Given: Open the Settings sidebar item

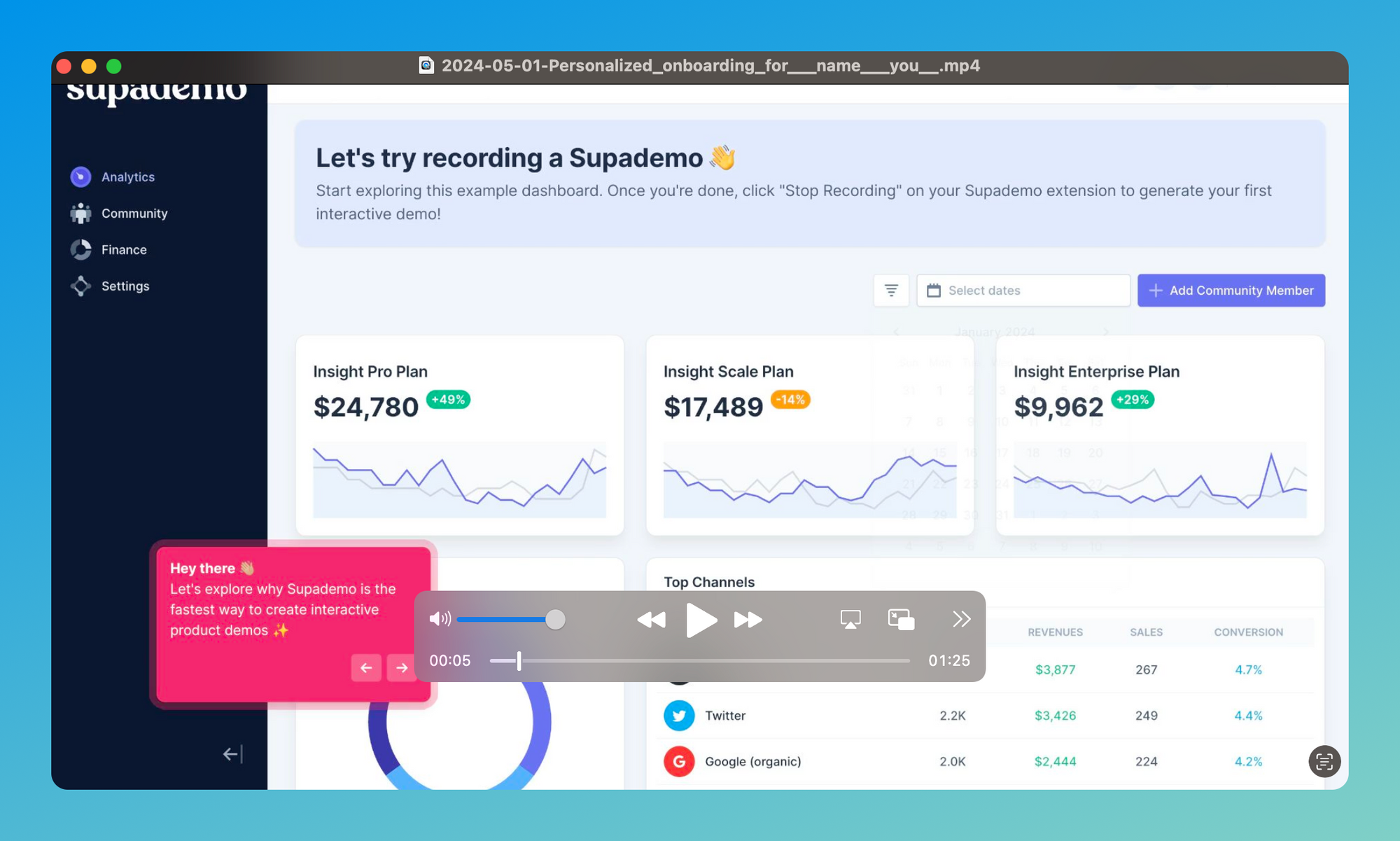Looking at the screenshot, I should [x=110, y=286].
